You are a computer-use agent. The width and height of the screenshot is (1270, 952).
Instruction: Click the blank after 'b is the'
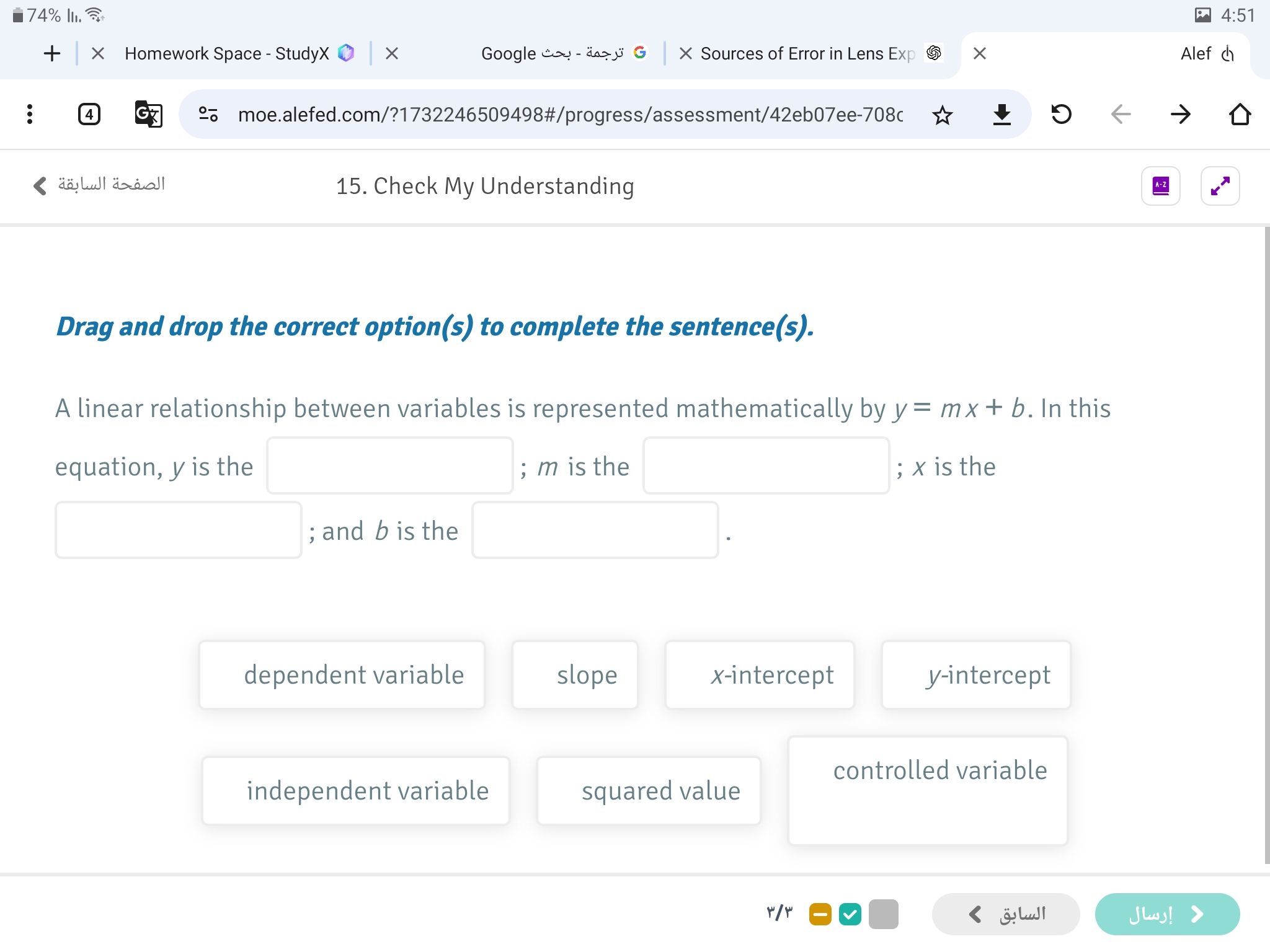click(x=595, y=530)
